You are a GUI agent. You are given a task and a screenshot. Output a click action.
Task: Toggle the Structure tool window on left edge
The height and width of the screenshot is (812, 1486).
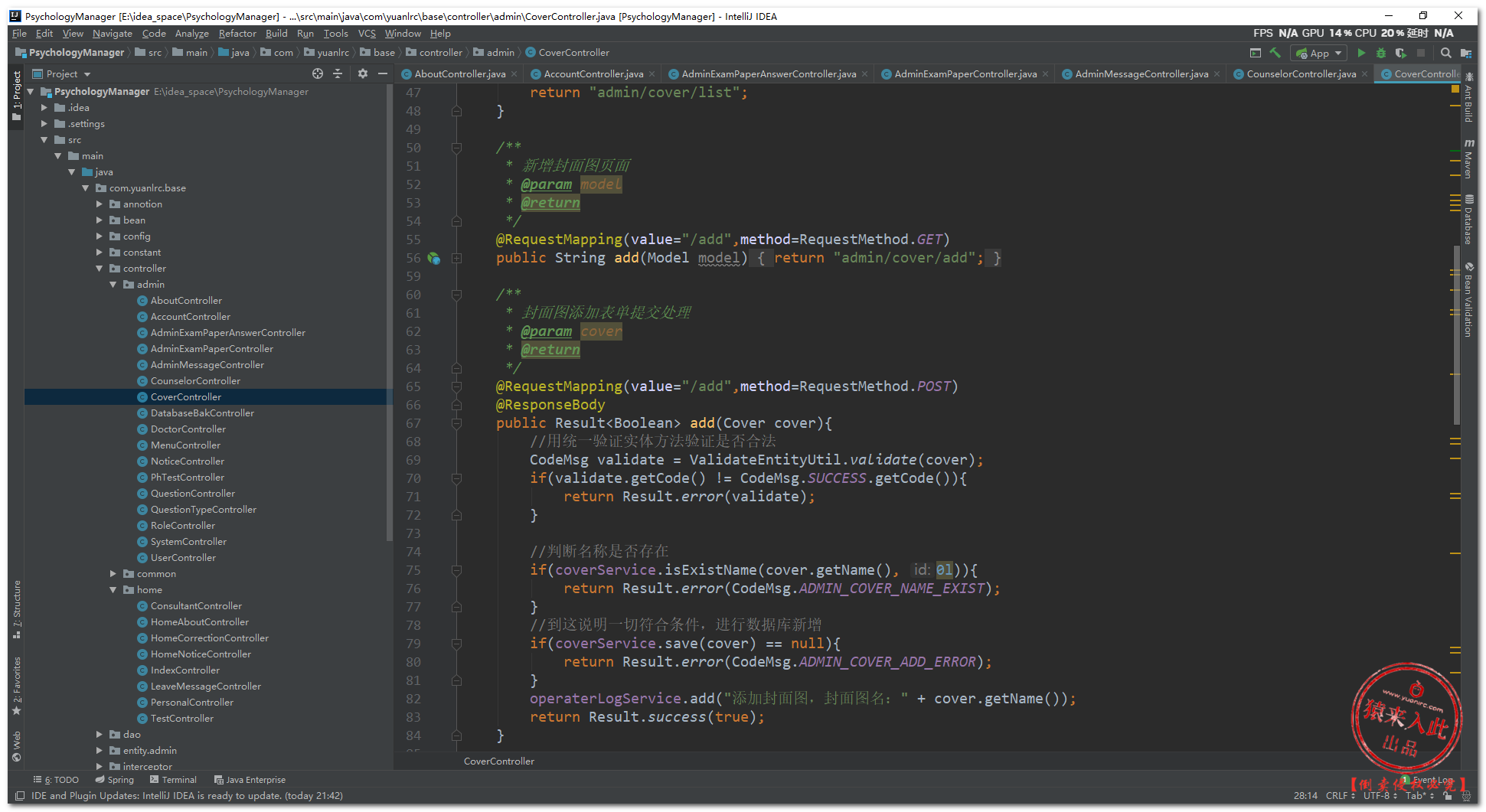(17, 609)
